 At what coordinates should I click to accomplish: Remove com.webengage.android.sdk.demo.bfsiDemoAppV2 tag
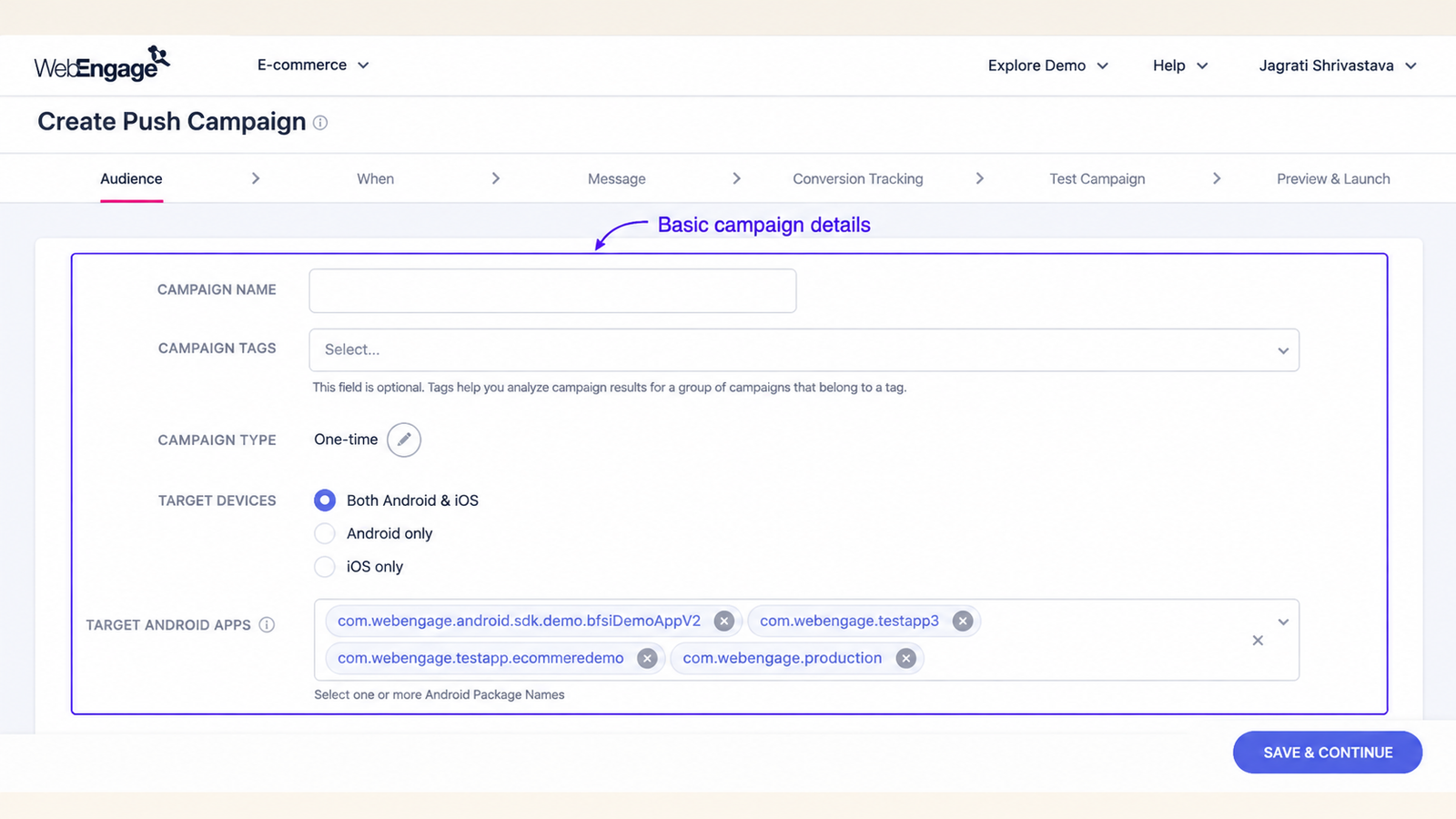tap(724, 622)
